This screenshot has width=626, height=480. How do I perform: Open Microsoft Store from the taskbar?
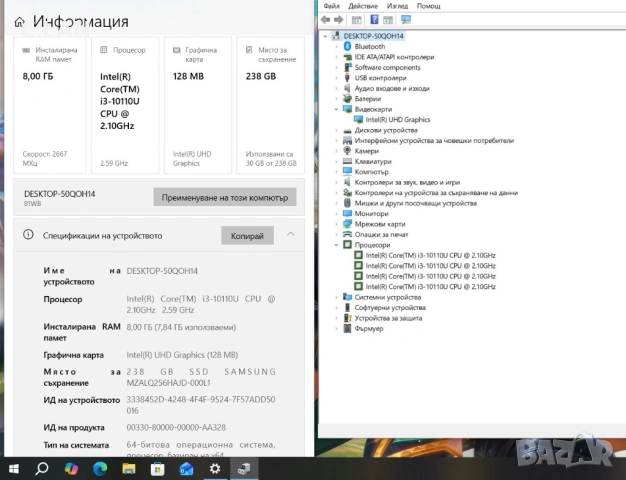(x=157, y=469)
